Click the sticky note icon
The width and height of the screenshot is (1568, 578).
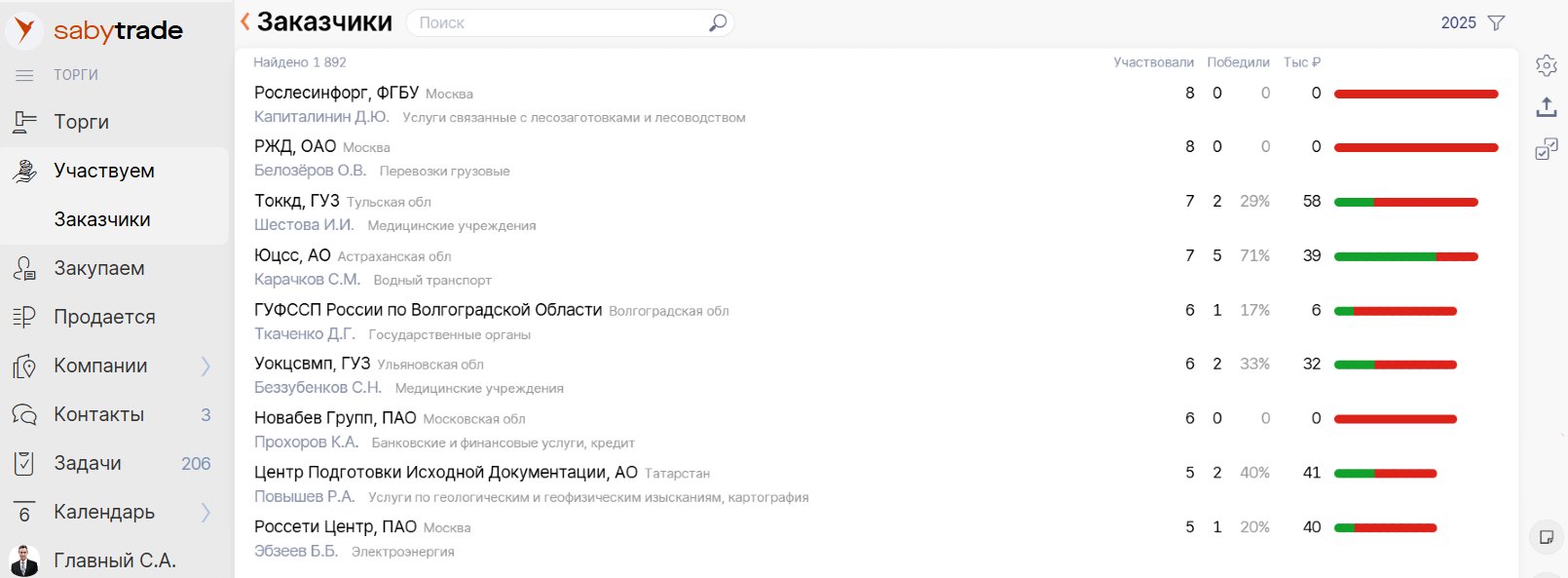pos(1547,536)
